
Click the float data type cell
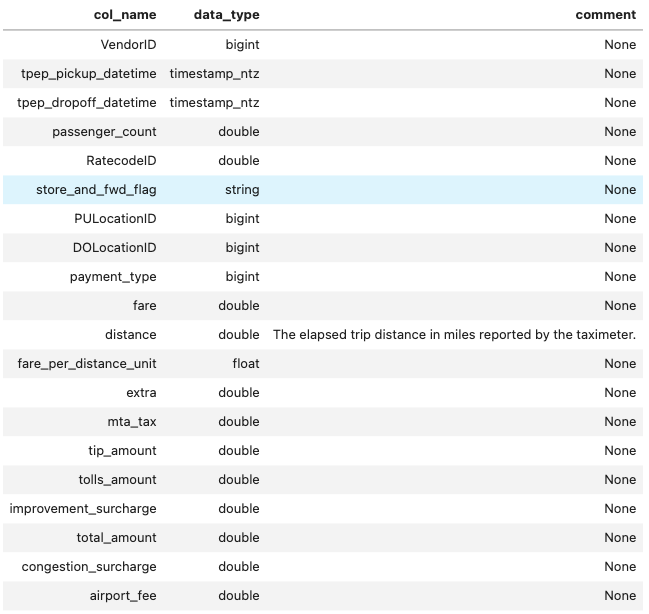click(x=246, y=364)
